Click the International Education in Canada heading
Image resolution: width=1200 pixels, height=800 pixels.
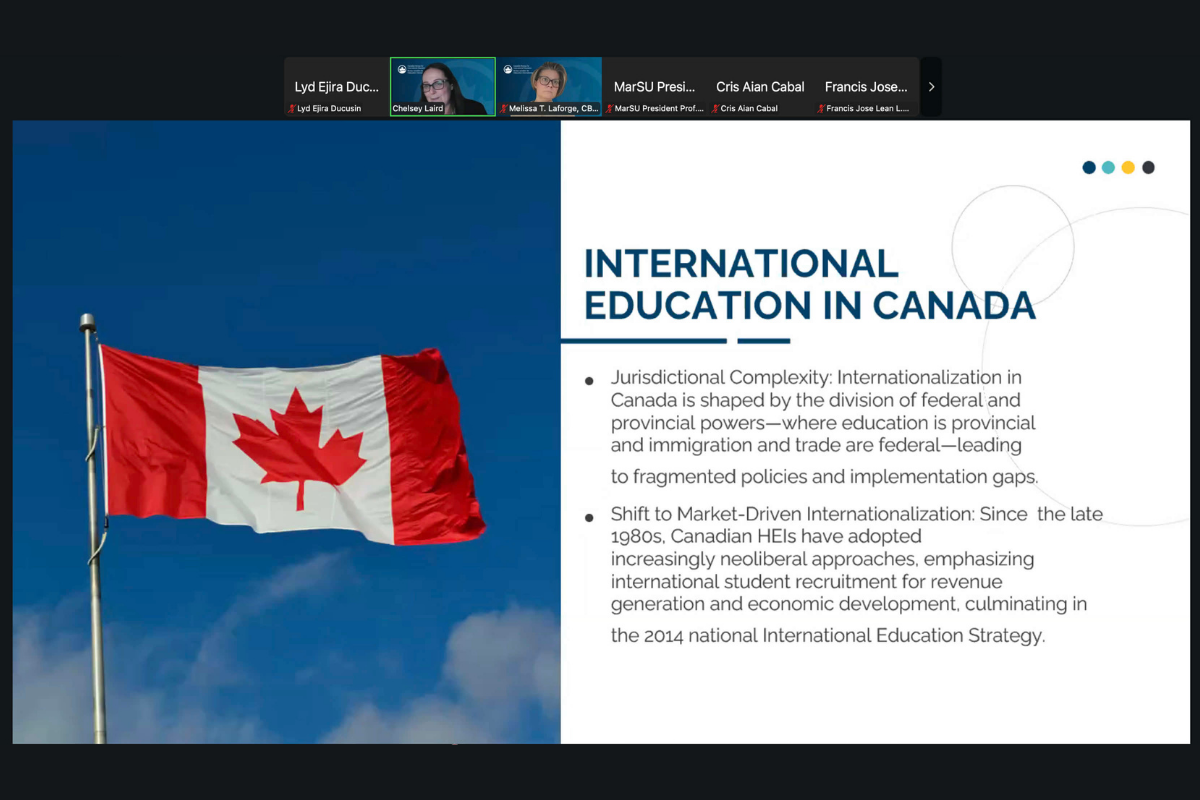tap(809, 285)
